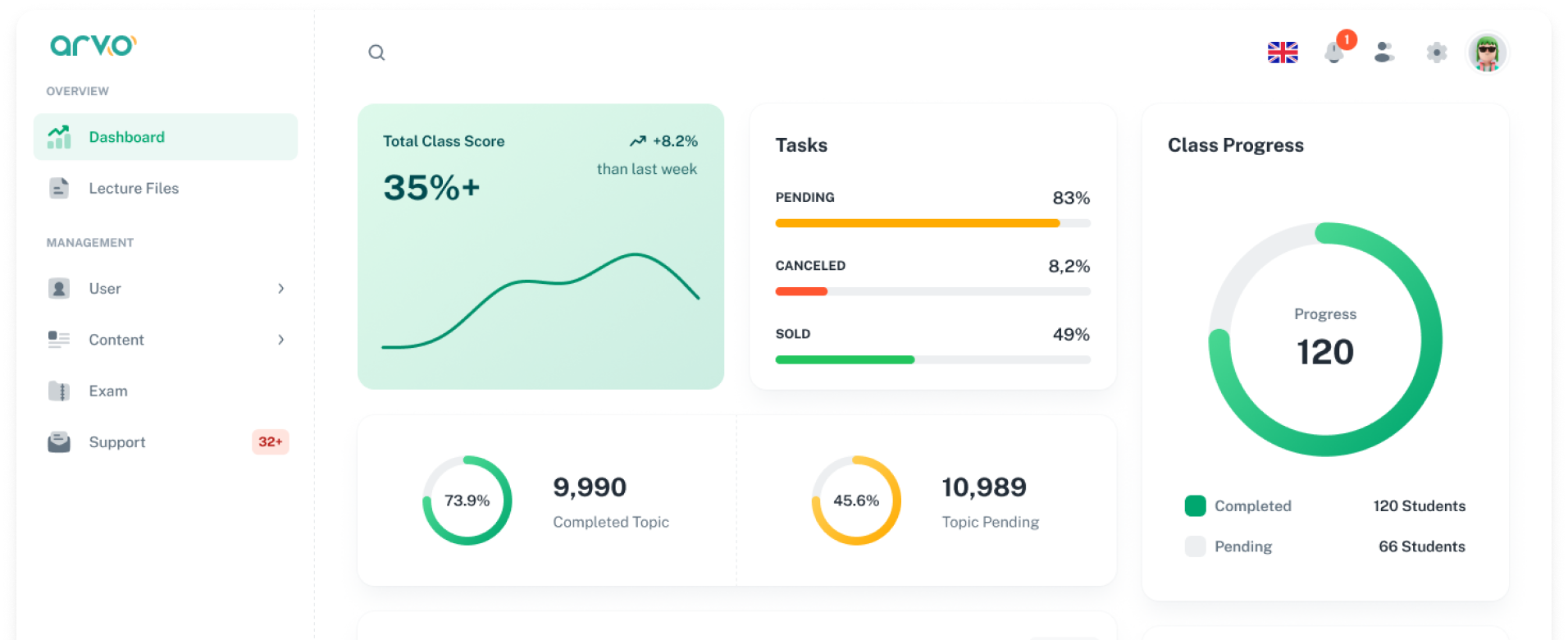Click the Support inbox icon
1568x640 pixels.
59,442
